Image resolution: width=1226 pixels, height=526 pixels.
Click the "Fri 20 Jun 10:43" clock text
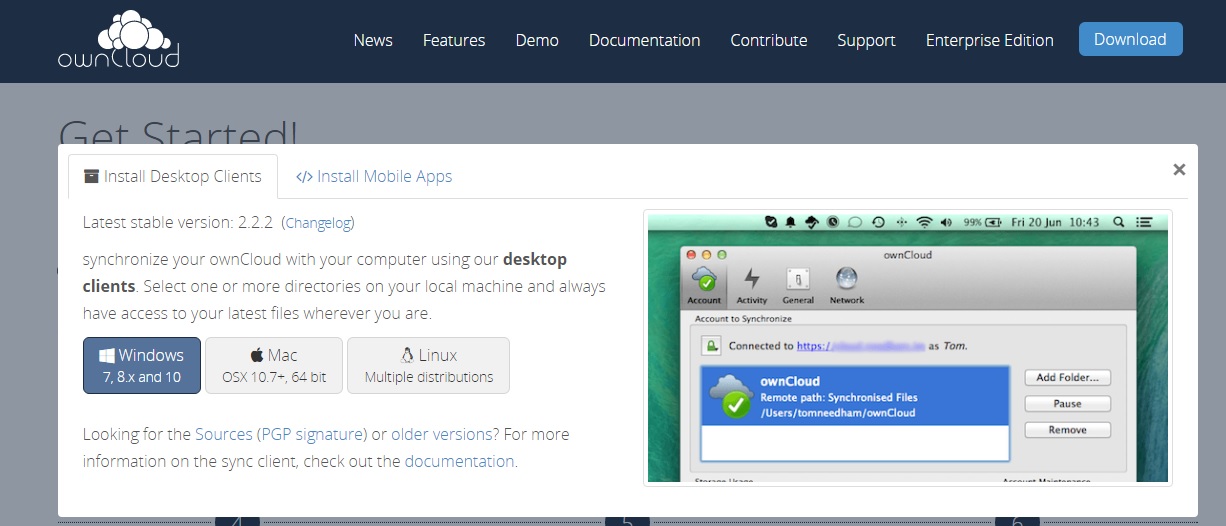coord(1055,222)
